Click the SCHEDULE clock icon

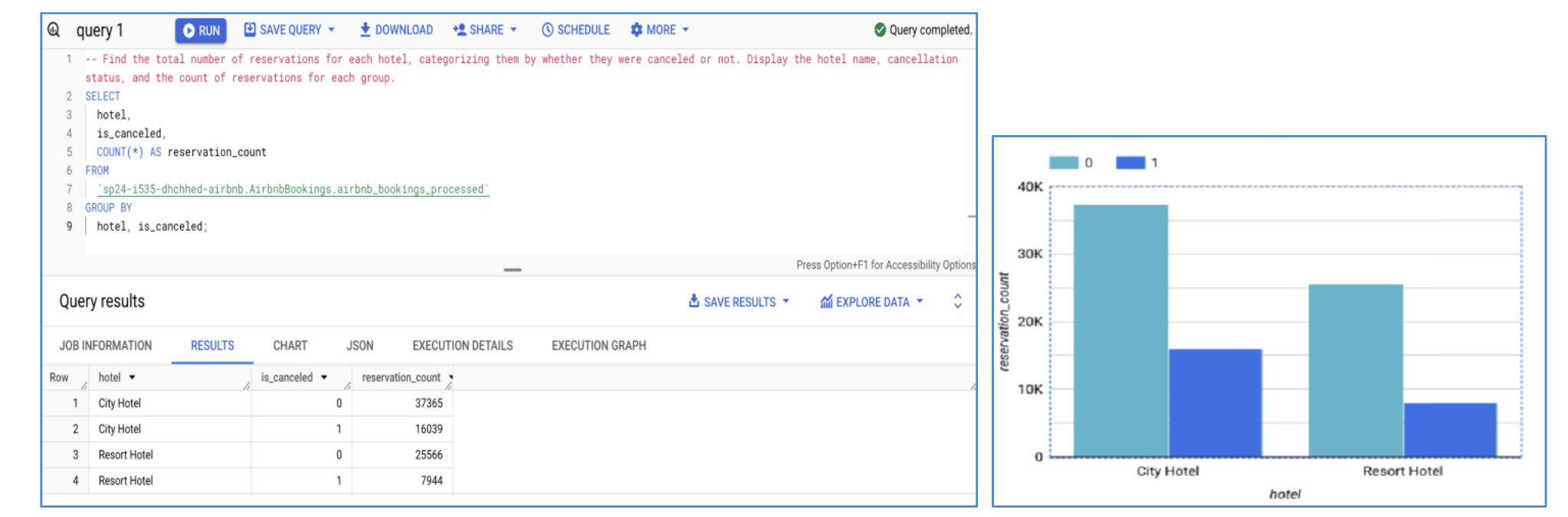pyautogui.click(x=547, y=30)
